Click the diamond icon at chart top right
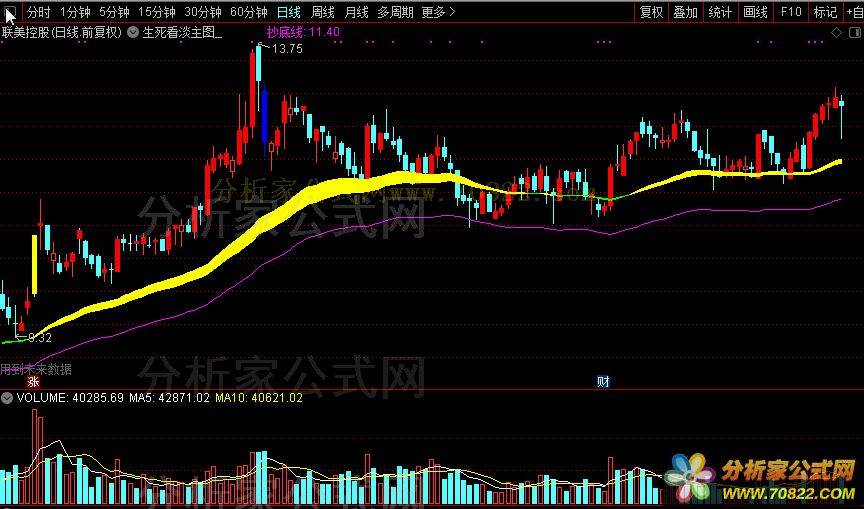864x509 pixels. 836,33
